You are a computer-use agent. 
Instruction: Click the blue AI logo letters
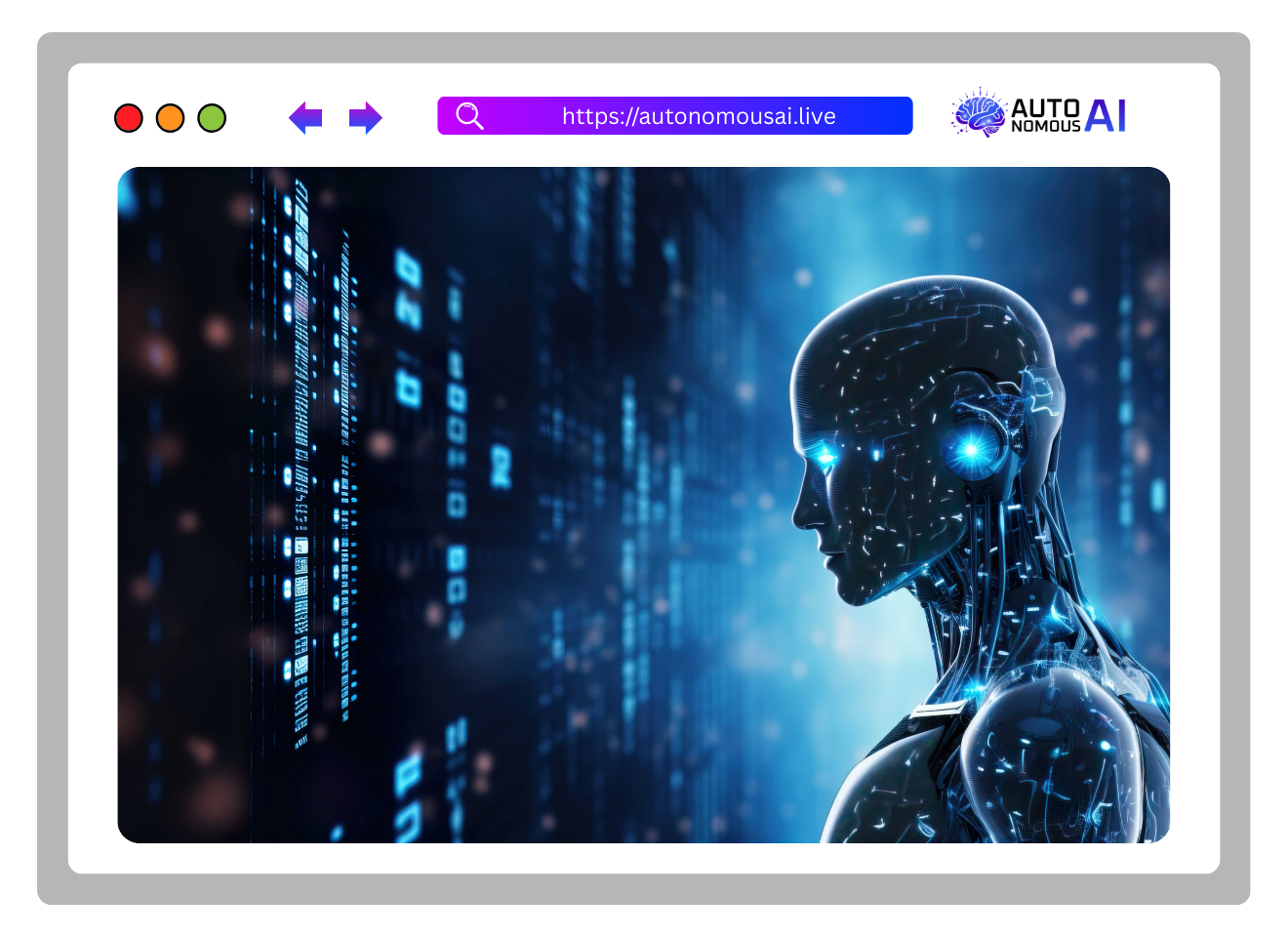tap(1106, 115)
